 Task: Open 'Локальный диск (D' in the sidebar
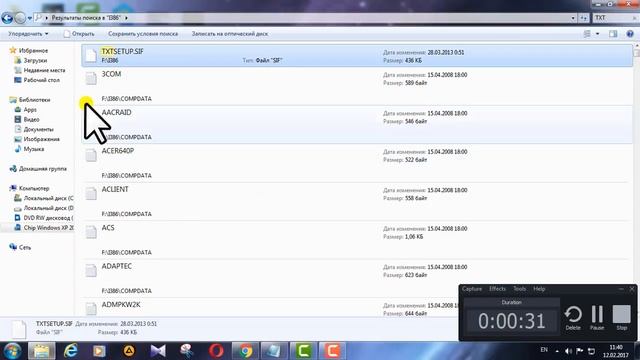[44, 208]
